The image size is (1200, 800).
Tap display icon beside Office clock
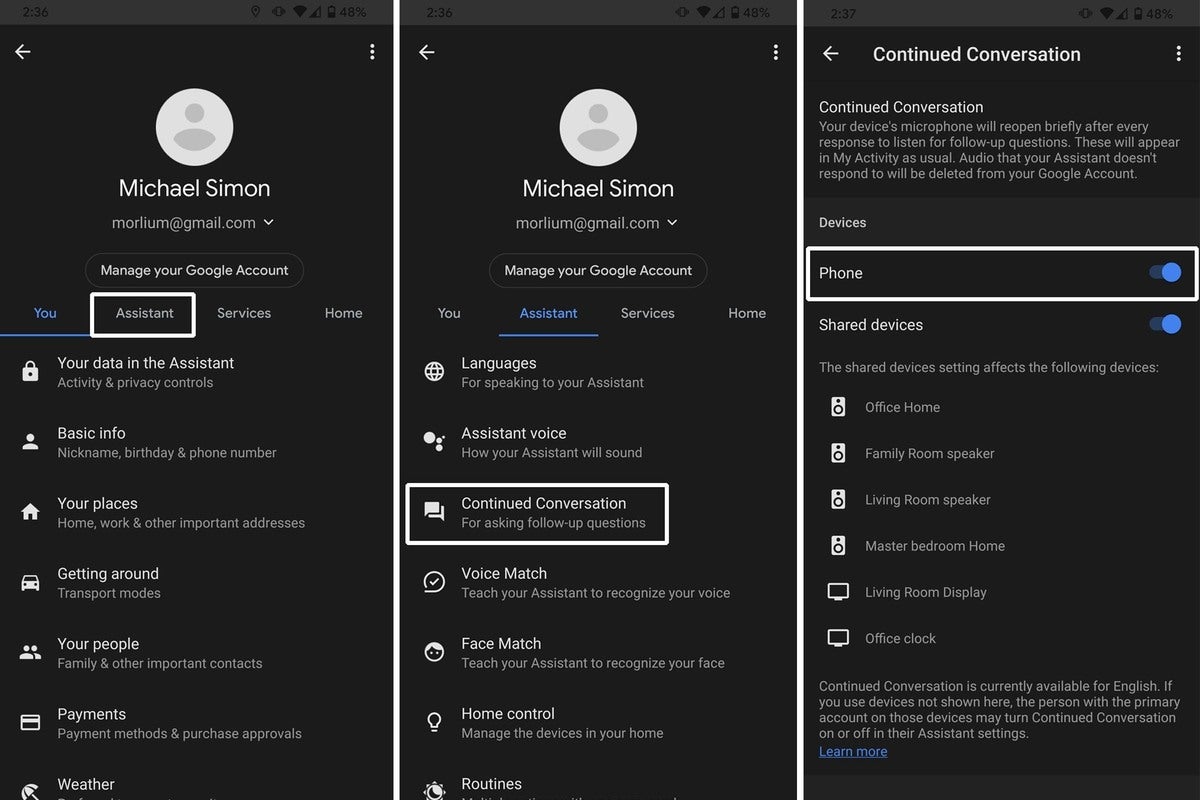tap(839, 638)
